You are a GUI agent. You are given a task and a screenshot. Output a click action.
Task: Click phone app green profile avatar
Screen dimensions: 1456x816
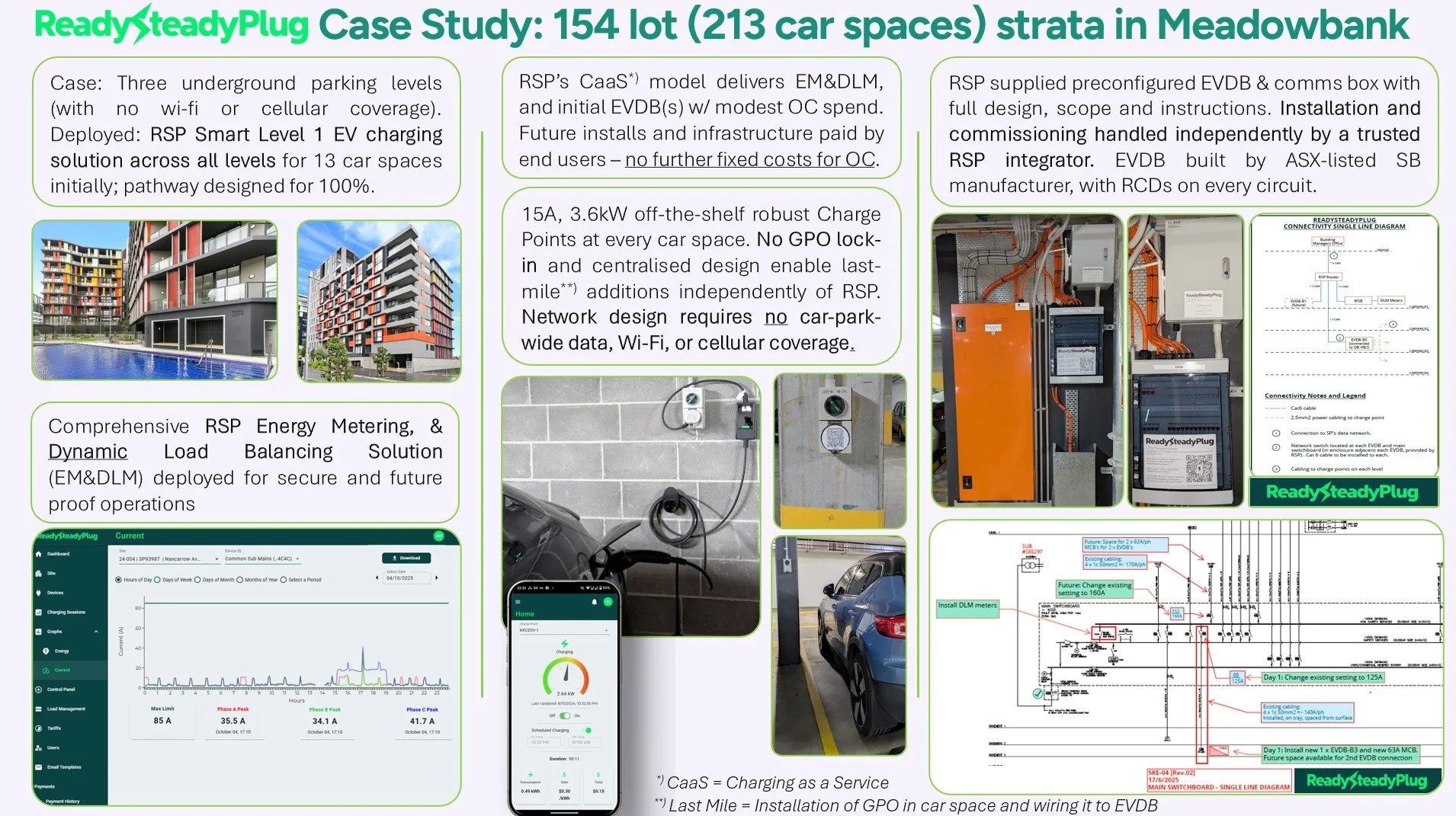(x=608, y=602)
